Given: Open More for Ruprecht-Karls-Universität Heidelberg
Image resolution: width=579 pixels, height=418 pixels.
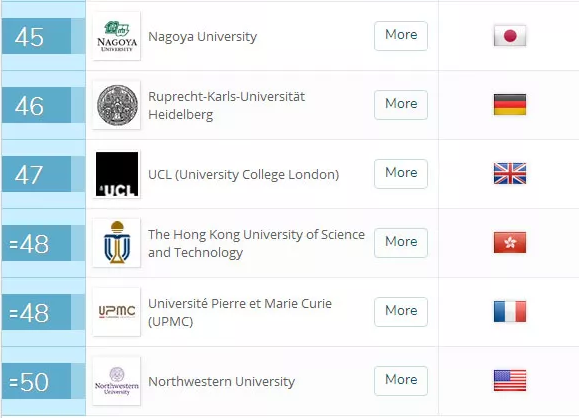Looking at the screenshot, I should (401, 105).
